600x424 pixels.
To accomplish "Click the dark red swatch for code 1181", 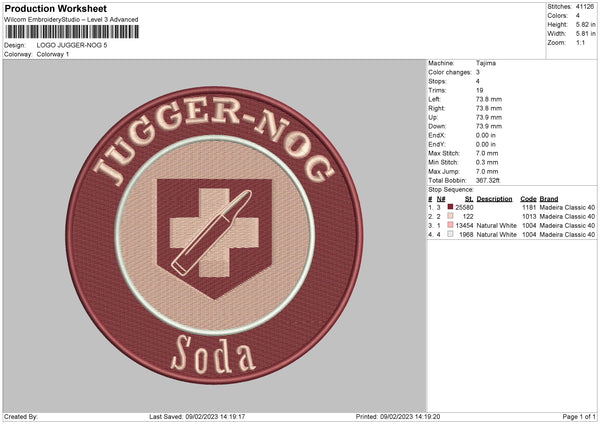I will (x=450, y=207).
